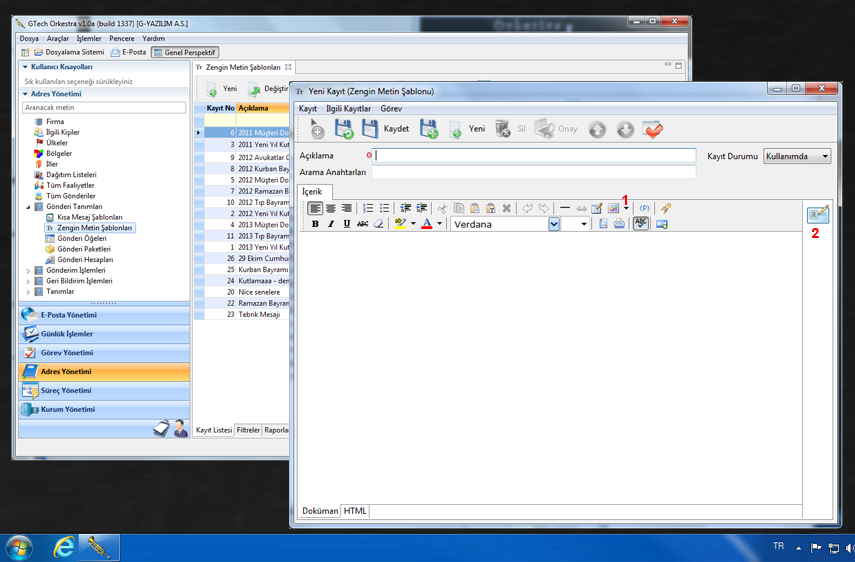Click the strikethrough ABC icon
Screen dimensions: 855x562
click(362, 224)
